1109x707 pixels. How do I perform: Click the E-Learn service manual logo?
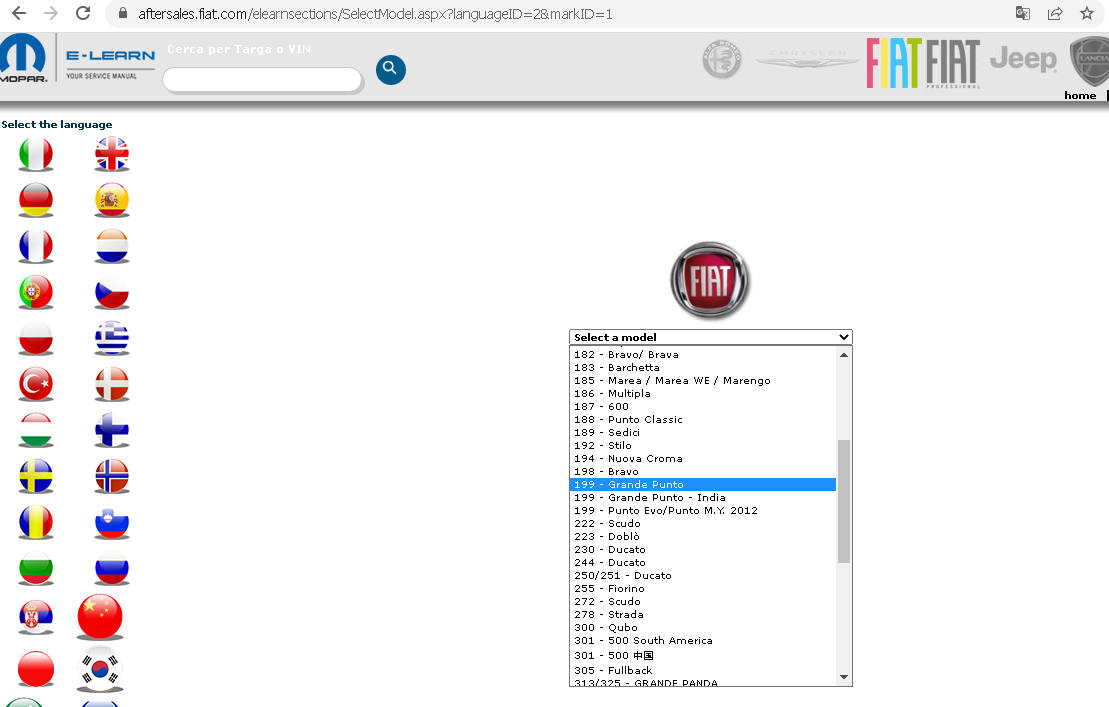click(110, 64)
